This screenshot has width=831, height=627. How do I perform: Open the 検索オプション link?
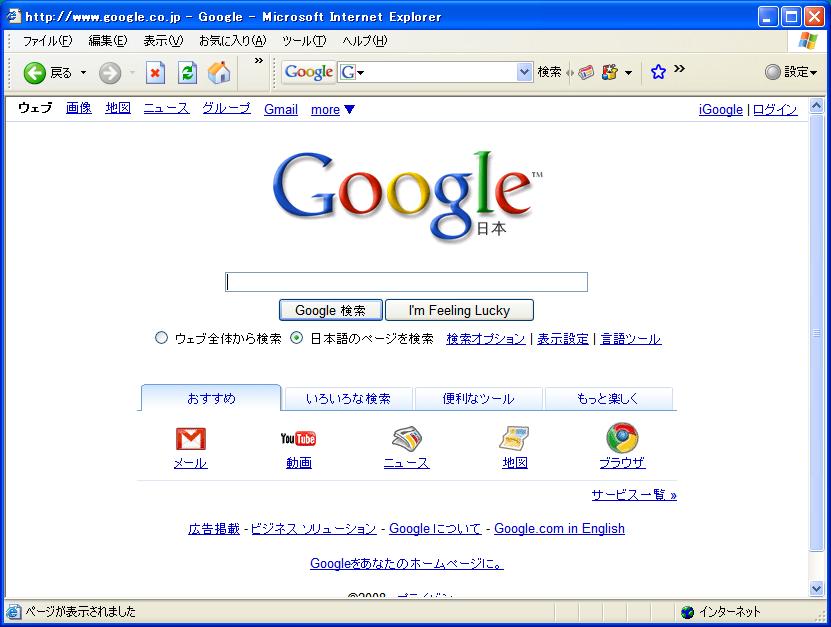coord(485,339)
